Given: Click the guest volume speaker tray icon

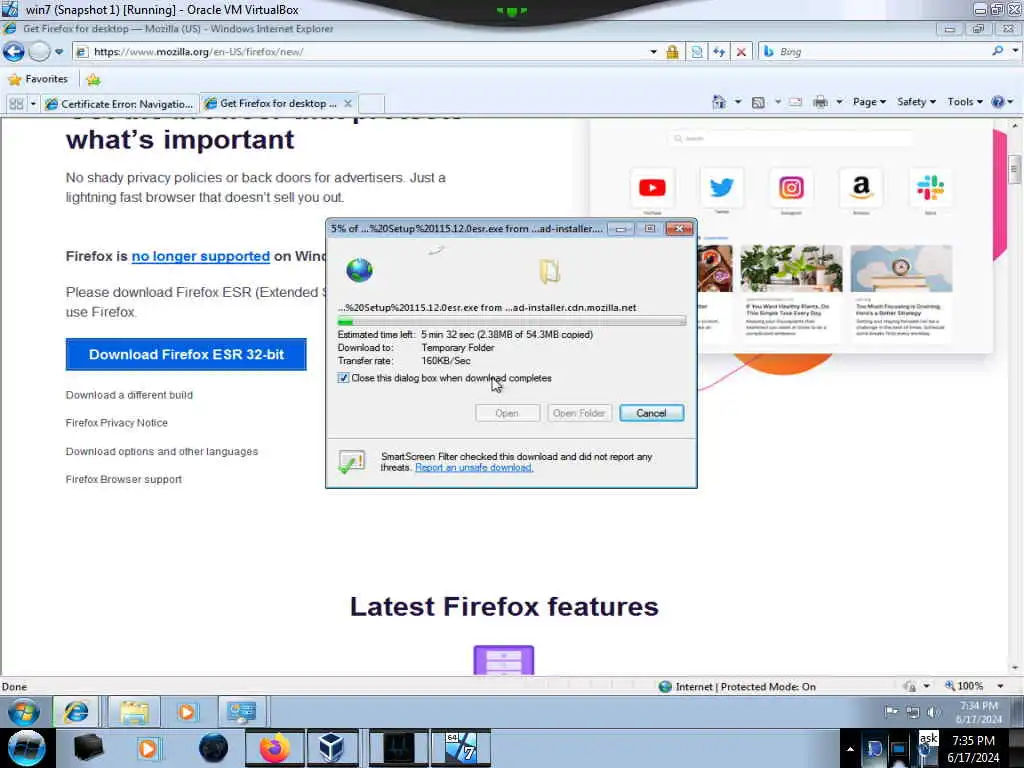Looking at the screenshot, I should click(x=934, y=712).
